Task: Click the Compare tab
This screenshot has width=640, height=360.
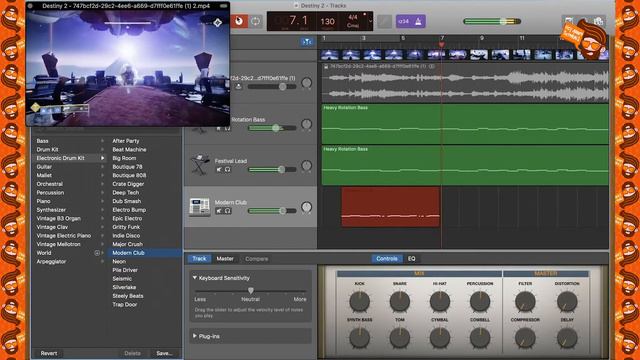Action: (x=256, y=258)
